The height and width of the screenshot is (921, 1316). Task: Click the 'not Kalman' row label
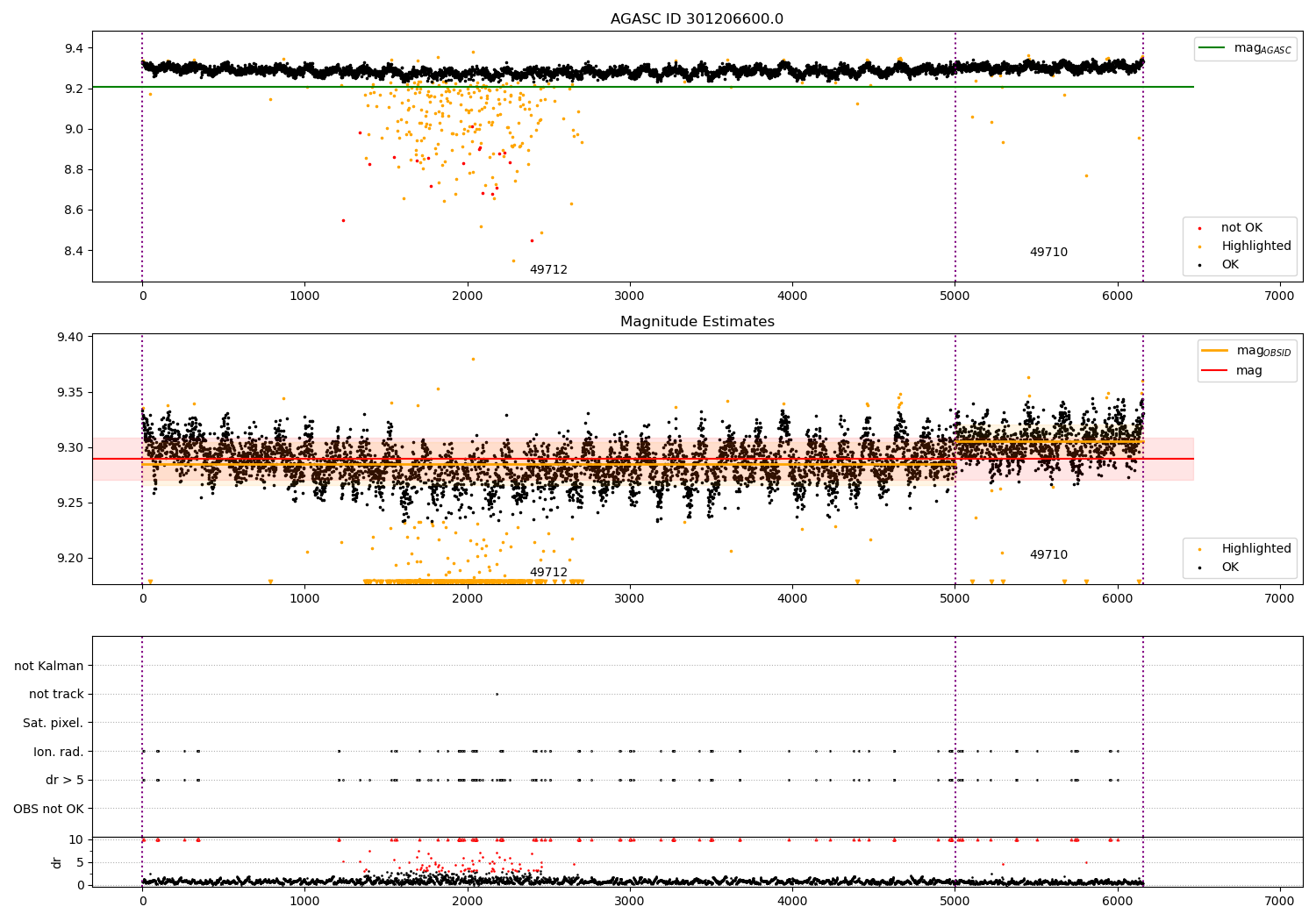(49, 667)
